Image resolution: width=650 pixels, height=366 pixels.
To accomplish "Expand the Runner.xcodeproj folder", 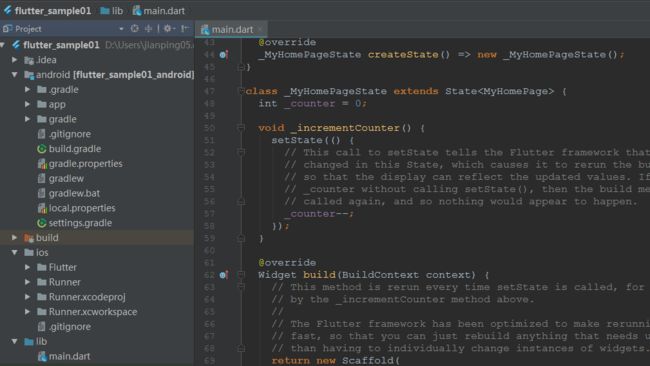I will [x=27, y=297].
